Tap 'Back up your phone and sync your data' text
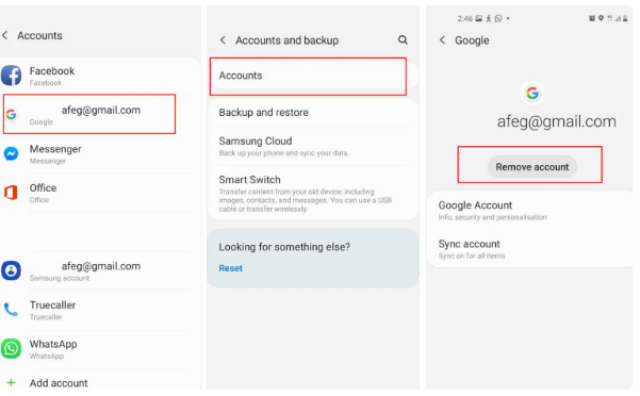The width and height of the screenshot is (640, 396). (284, 153)
